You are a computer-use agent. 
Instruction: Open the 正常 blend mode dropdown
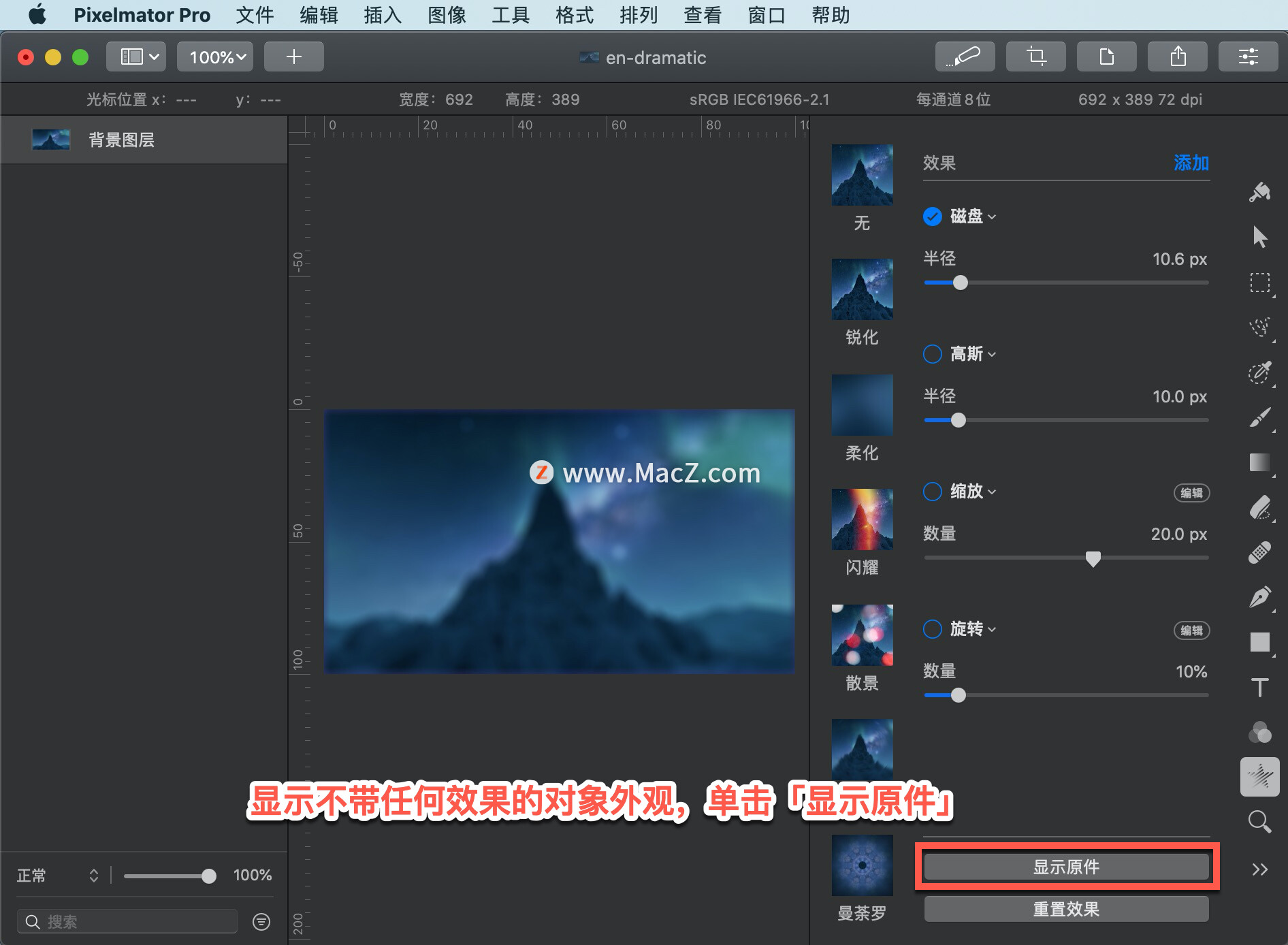coord(58,876)
